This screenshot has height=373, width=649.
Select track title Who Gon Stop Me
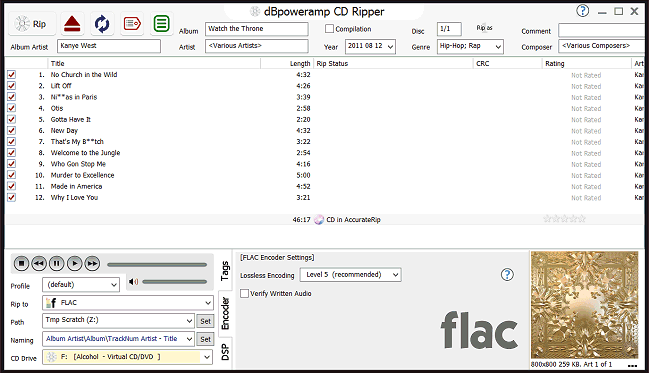click(78, 164)
